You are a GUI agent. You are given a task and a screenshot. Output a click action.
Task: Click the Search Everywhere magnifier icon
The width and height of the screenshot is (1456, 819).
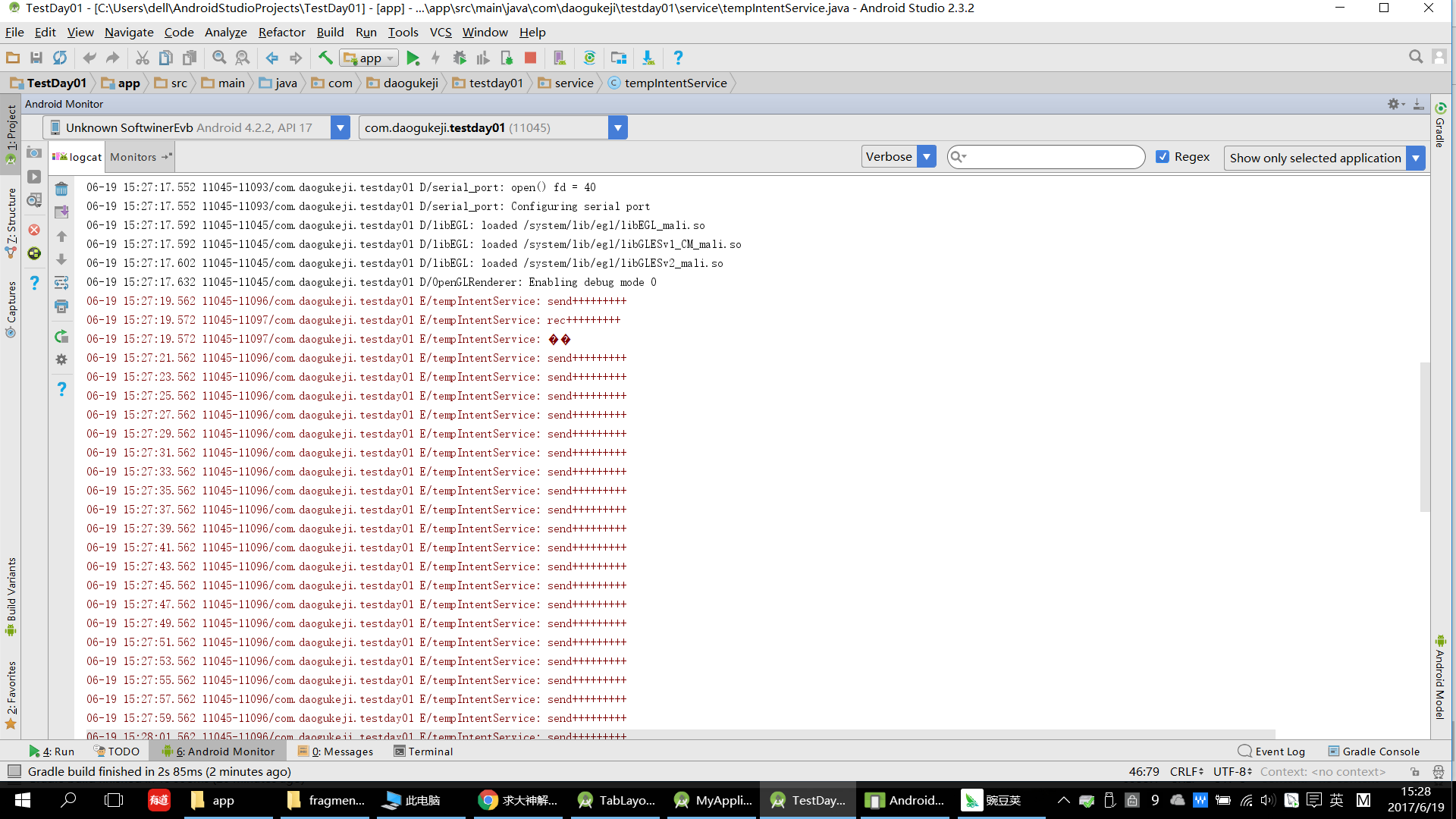(1415, 57)
